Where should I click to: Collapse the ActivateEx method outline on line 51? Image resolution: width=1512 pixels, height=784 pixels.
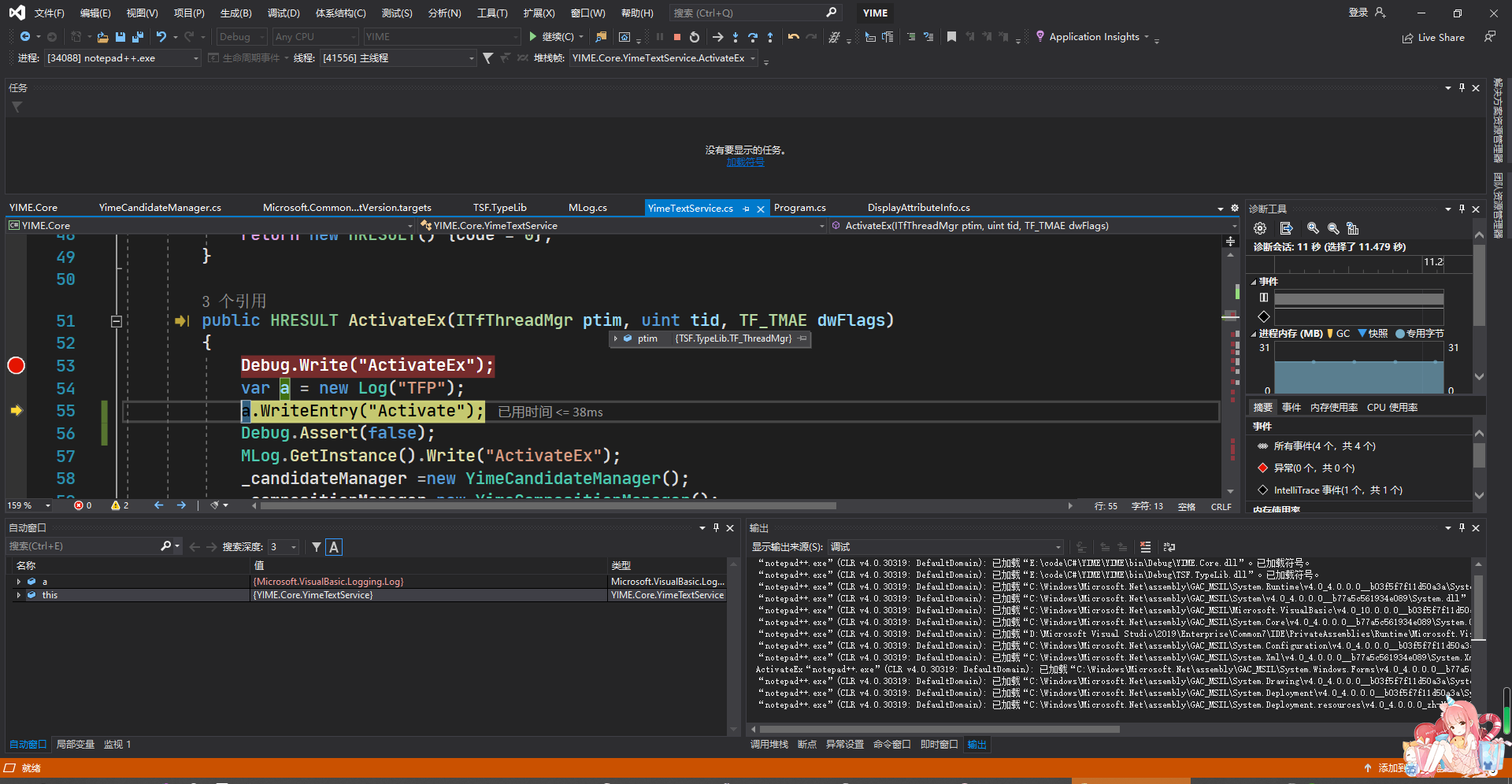tap(116, 321)
